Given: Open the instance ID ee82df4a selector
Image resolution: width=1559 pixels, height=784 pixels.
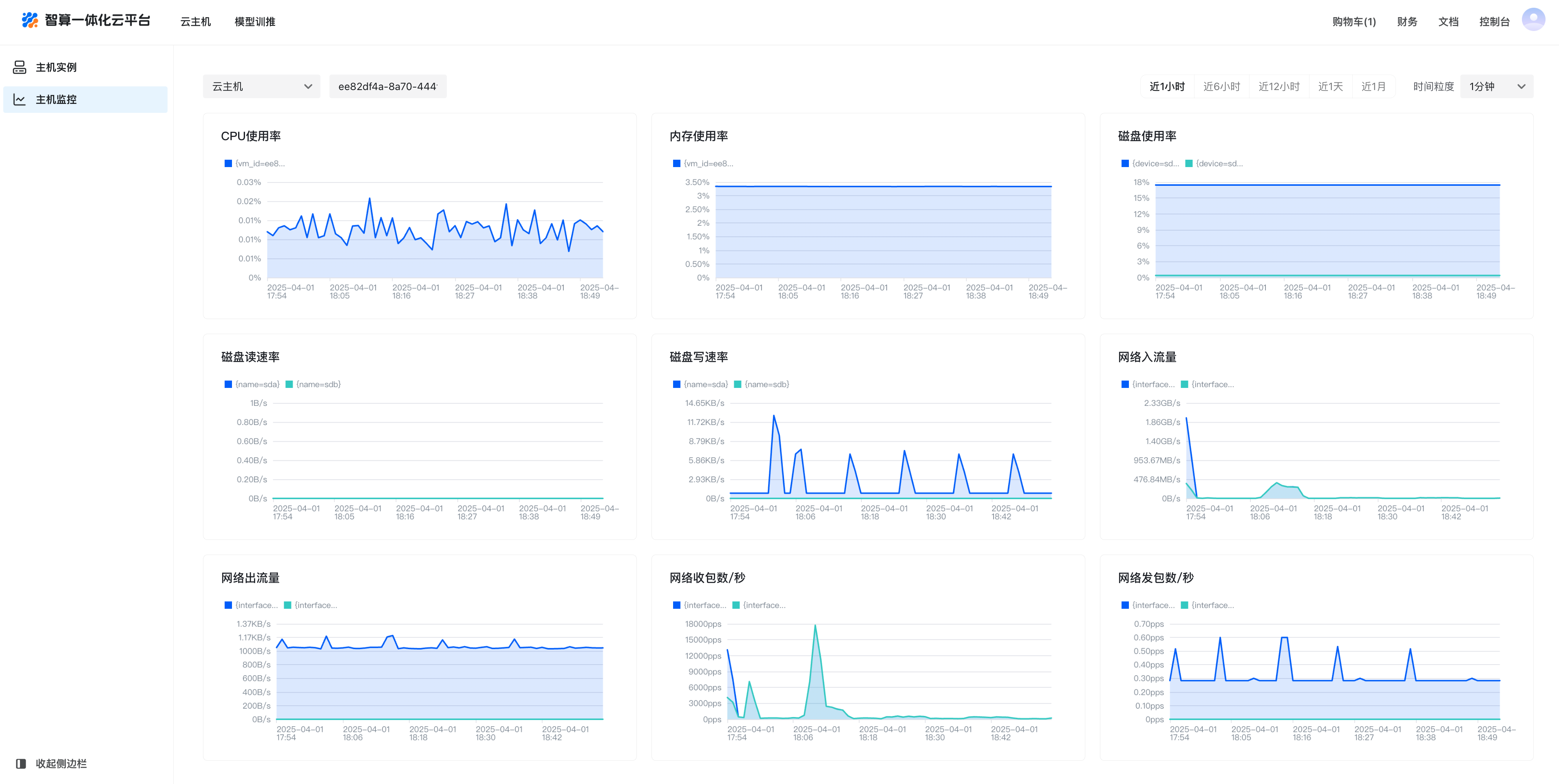Looking at the screenshot, I should click(387, 86).
